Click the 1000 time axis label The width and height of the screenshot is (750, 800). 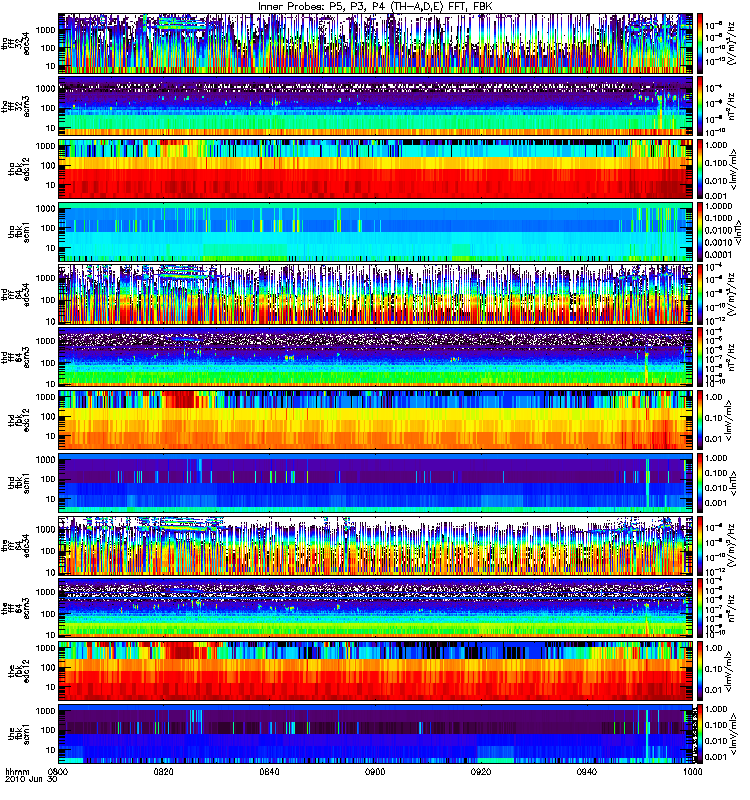tap(692, 771)
